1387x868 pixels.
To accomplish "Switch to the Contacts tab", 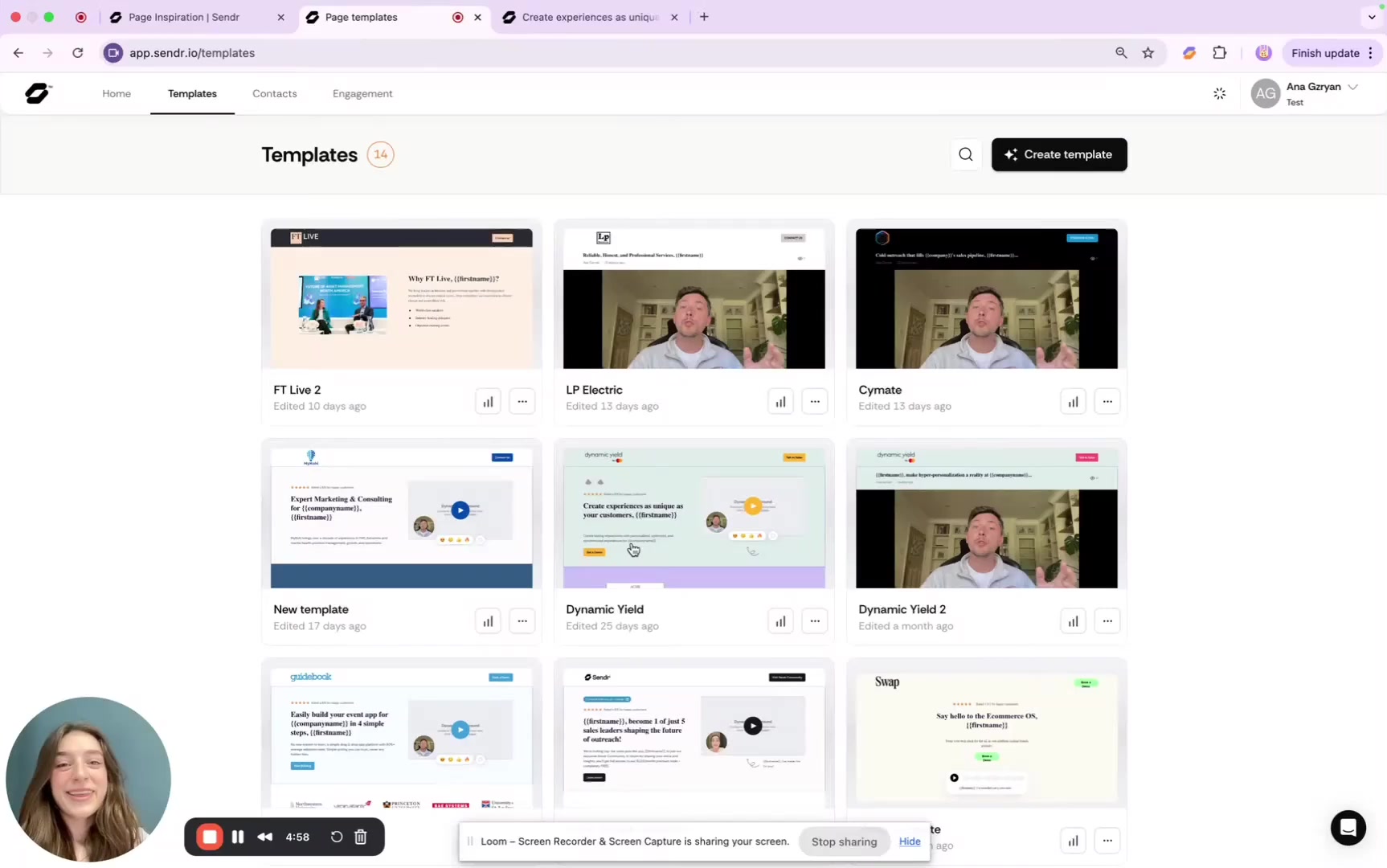I will point(274,93).
